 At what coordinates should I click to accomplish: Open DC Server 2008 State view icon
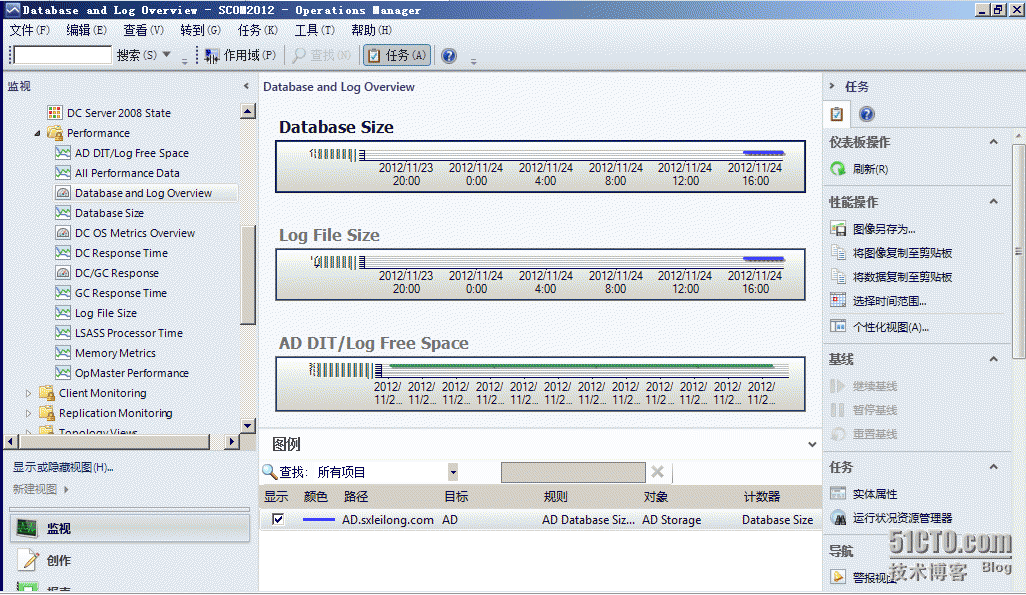pyautogui.click(x=55, y=113)
